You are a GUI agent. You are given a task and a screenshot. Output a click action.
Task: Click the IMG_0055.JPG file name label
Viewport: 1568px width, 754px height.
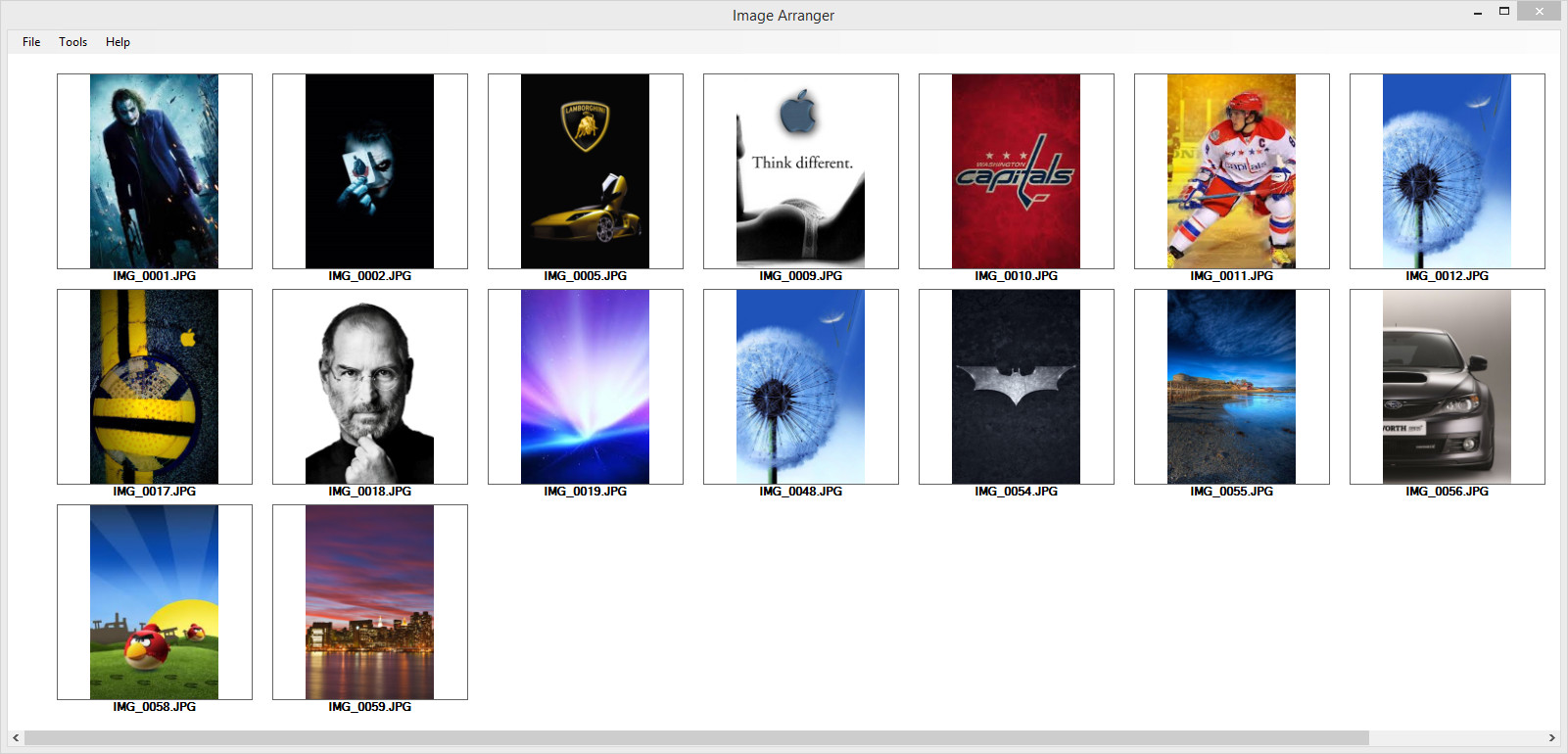pyautogui.click(x=1232, y=492)
